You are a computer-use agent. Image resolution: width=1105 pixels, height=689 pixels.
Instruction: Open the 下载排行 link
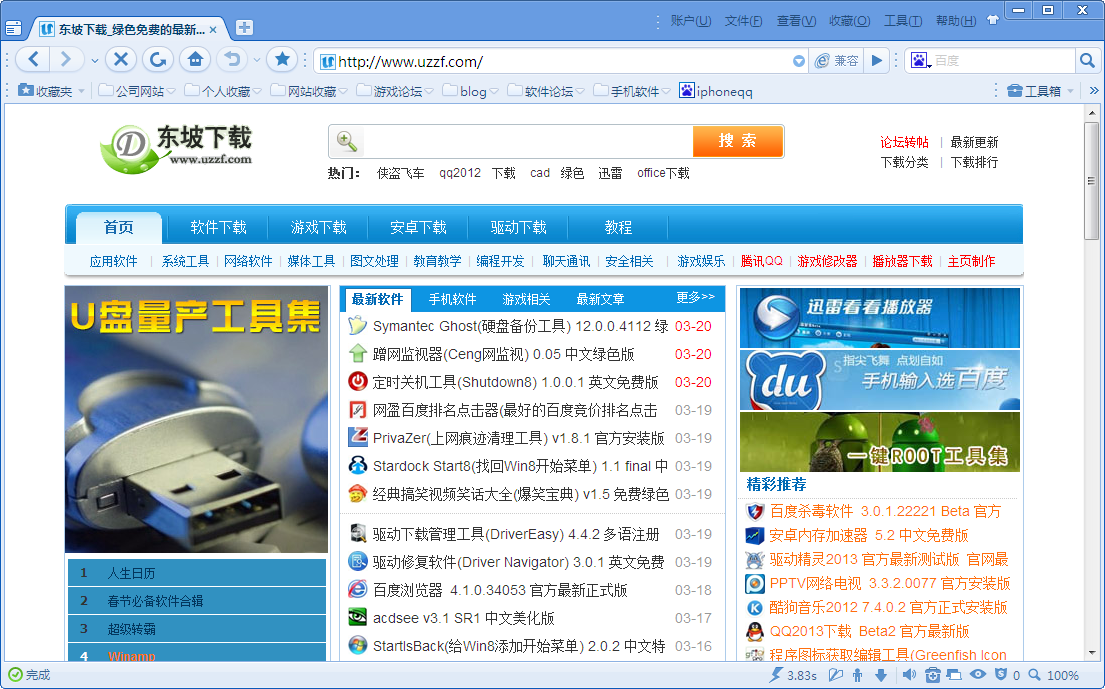point(974,163)
